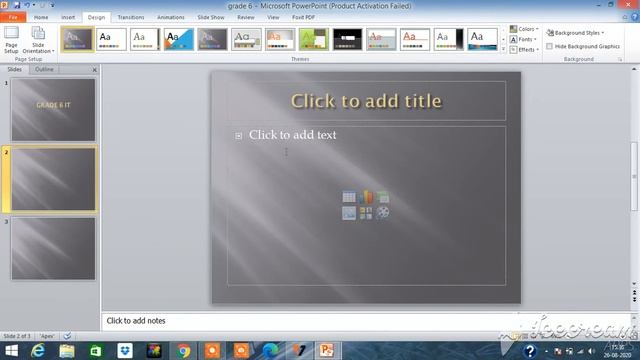
Task: Open File Explorer from the taskbar
Action: click(67, 351)
